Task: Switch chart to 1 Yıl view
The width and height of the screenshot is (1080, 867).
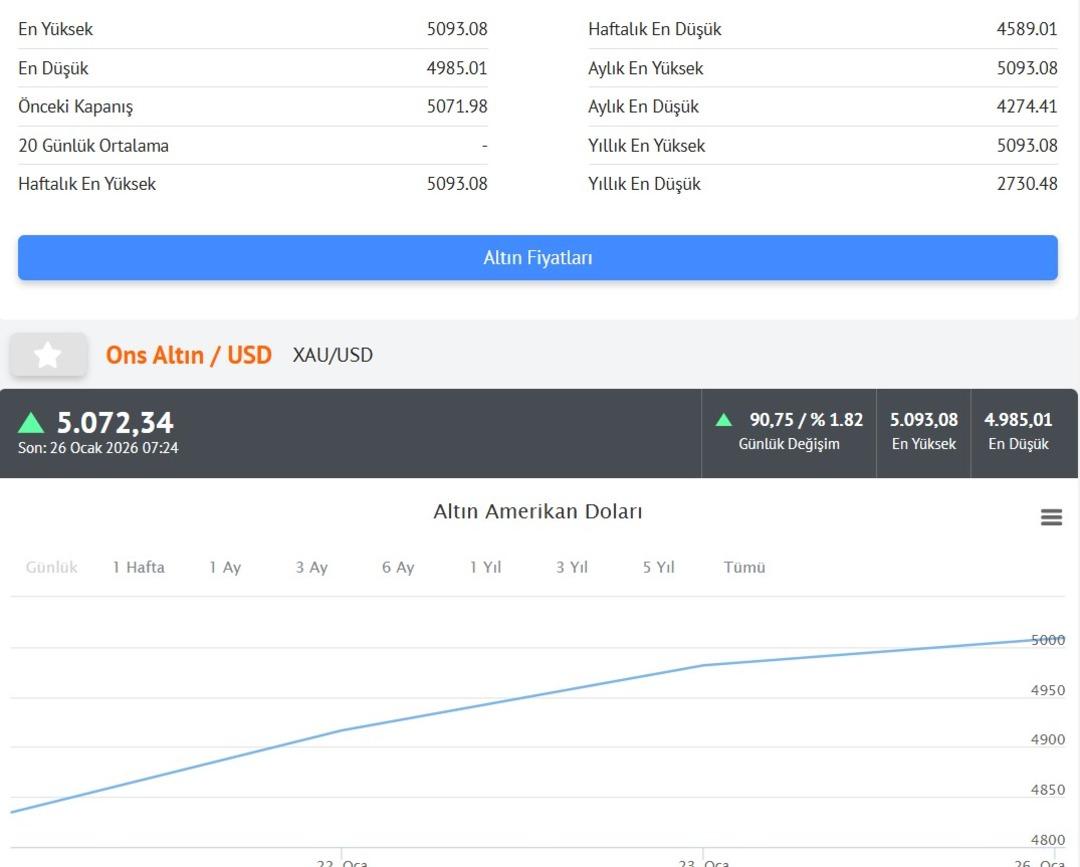Action: coord(485,567)
